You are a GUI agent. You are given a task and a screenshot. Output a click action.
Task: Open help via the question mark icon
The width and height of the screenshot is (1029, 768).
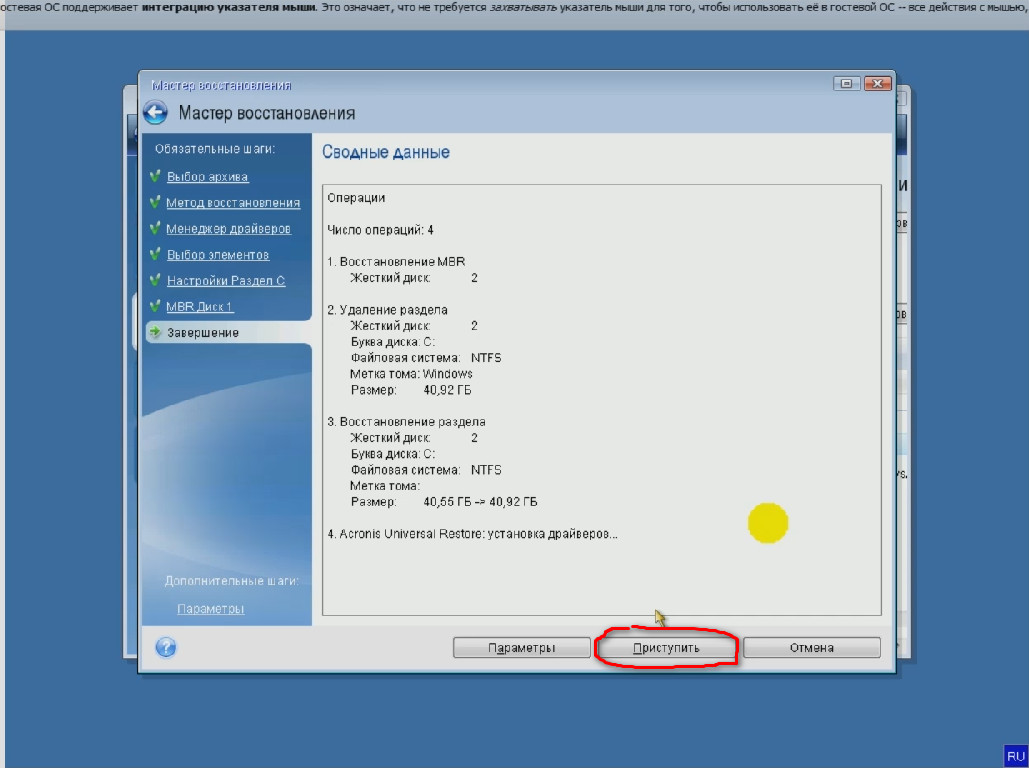tap(166, 648)
